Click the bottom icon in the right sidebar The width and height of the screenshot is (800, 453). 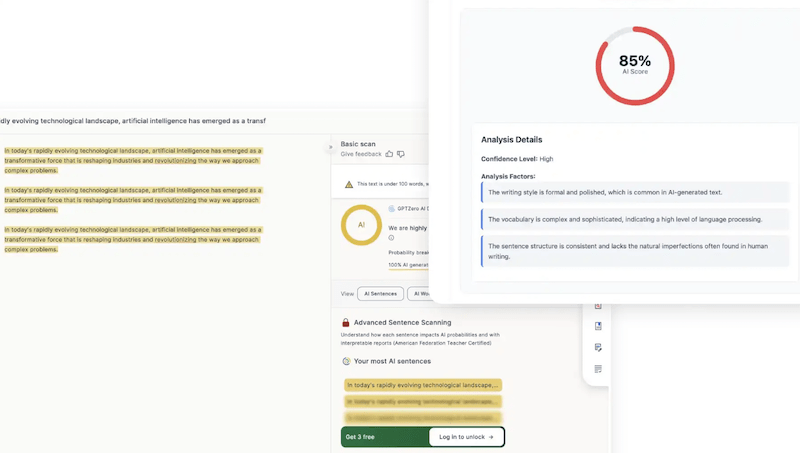[598, 369]
